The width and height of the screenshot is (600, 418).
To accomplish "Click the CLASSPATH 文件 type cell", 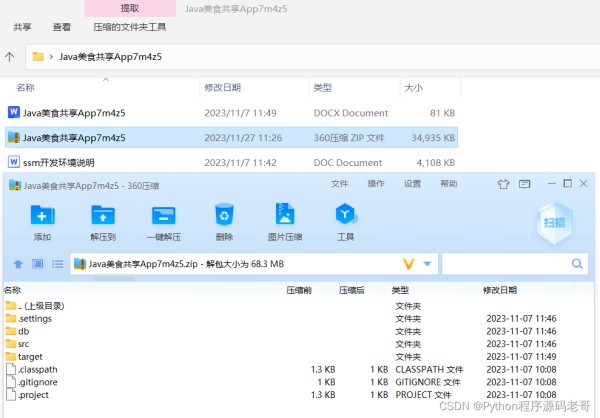I will click(x=429, y=369).
